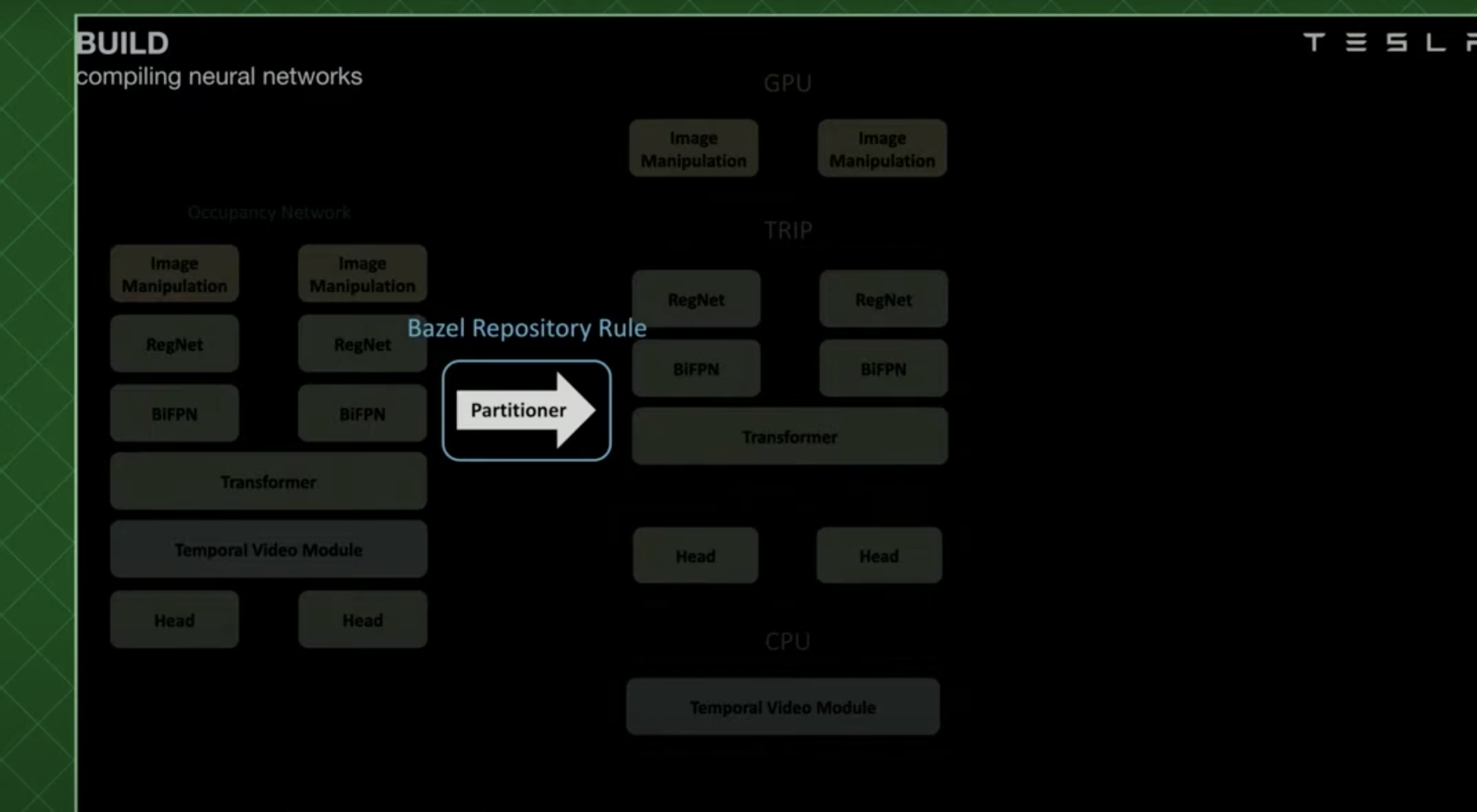The image size is (1477, 812).
Task: Click right Head block above CPU heading
Action: (x=879, y=555)
